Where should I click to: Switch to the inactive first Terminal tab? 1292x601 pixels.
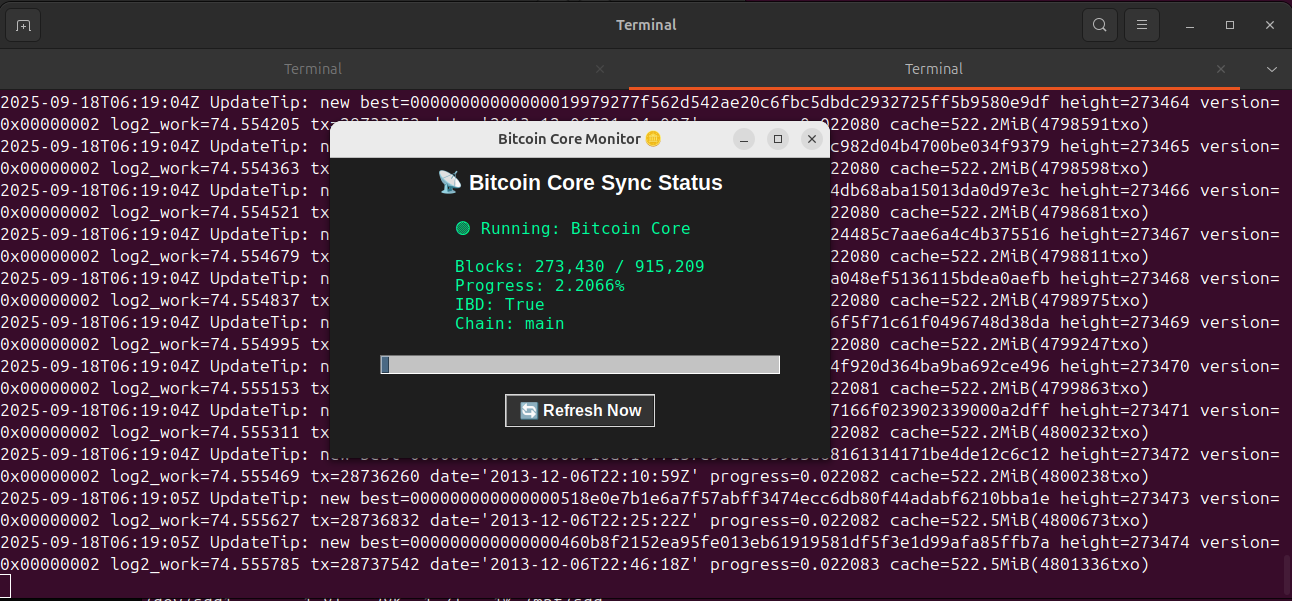click(x=313, y=69)
